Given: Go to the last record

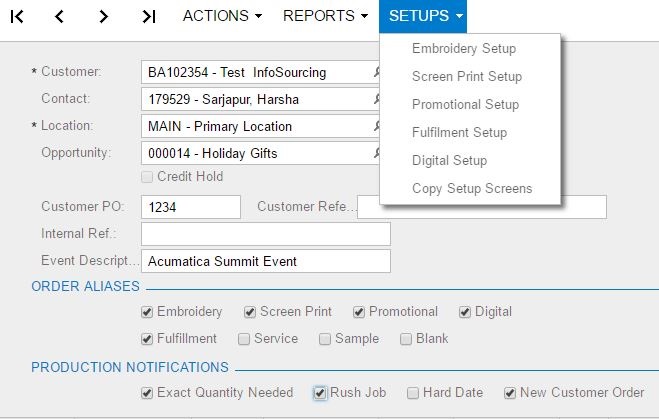Looking at the screenshot, I should pos(149,17).
